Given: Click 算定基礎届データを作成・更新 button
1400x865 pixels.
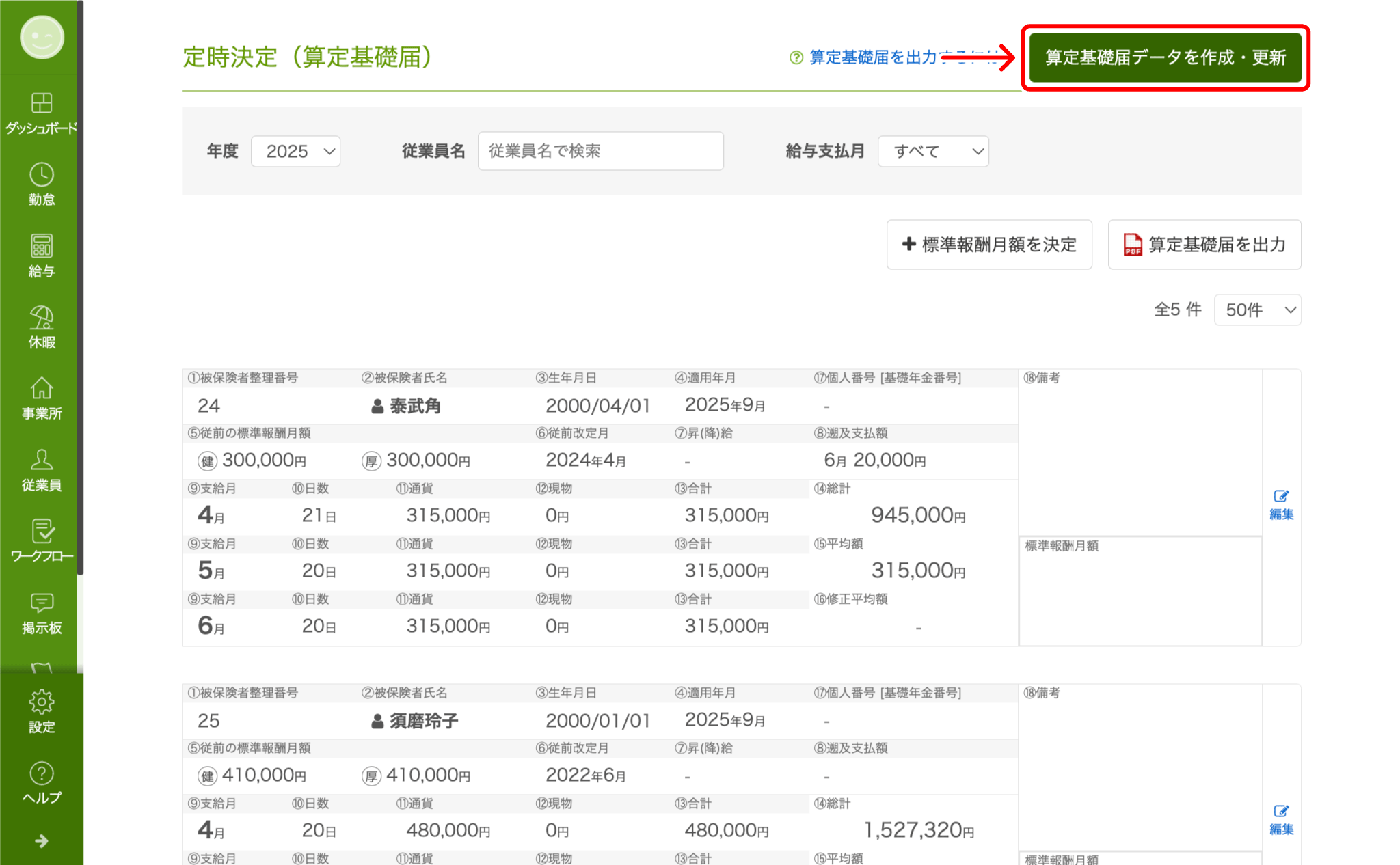Looking at the screenshot, I should (1165, 57).
